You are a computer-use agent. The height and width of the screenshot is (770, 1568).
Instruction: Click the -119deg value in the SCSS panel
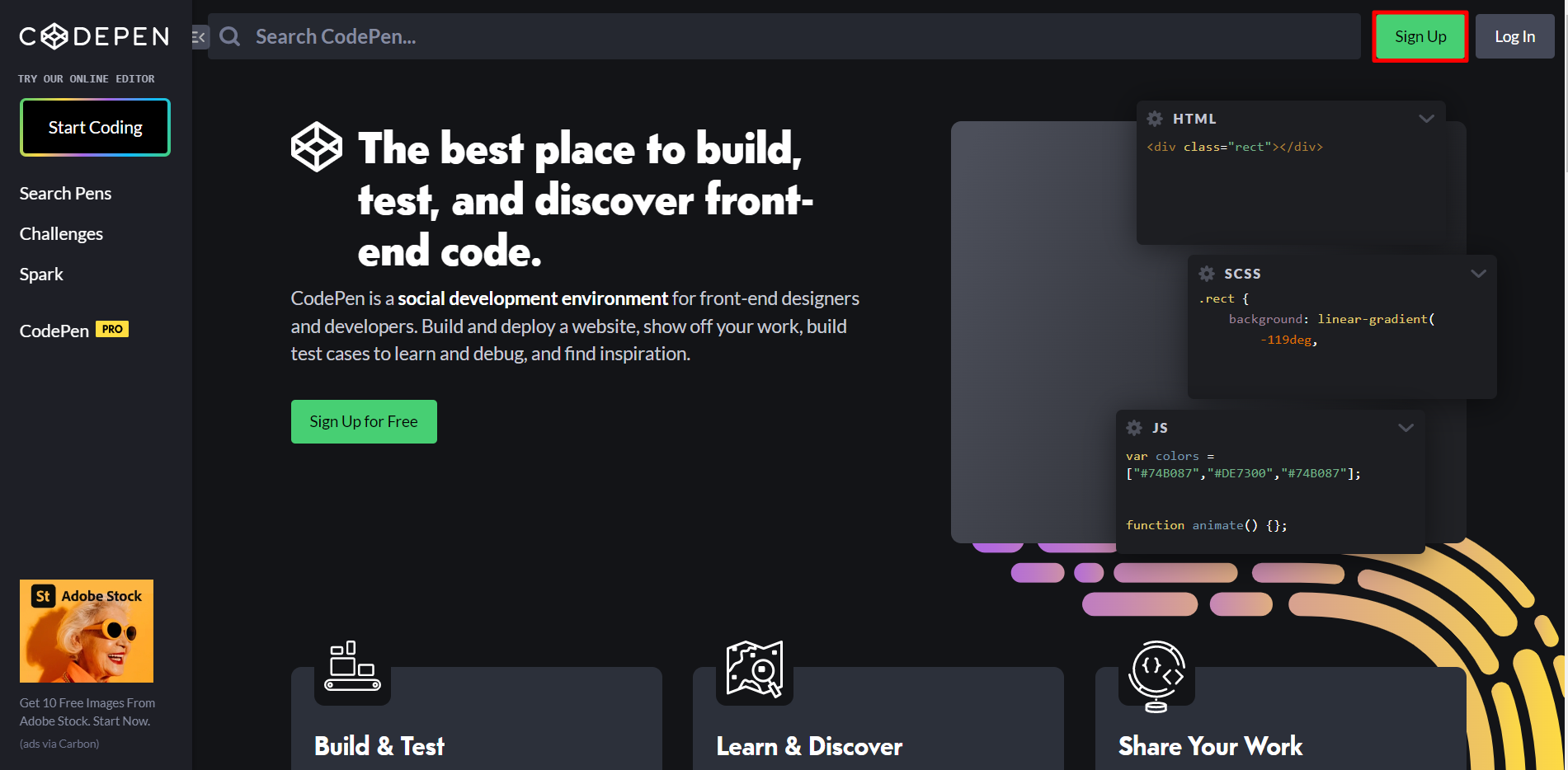(x=1288, y=340)
